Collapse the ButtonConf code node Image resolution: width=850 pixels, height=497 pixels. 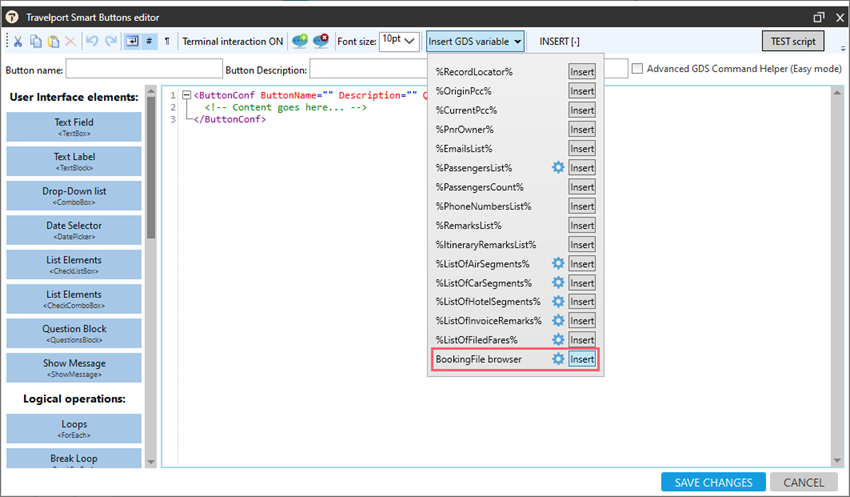click(x=186, y=95)
